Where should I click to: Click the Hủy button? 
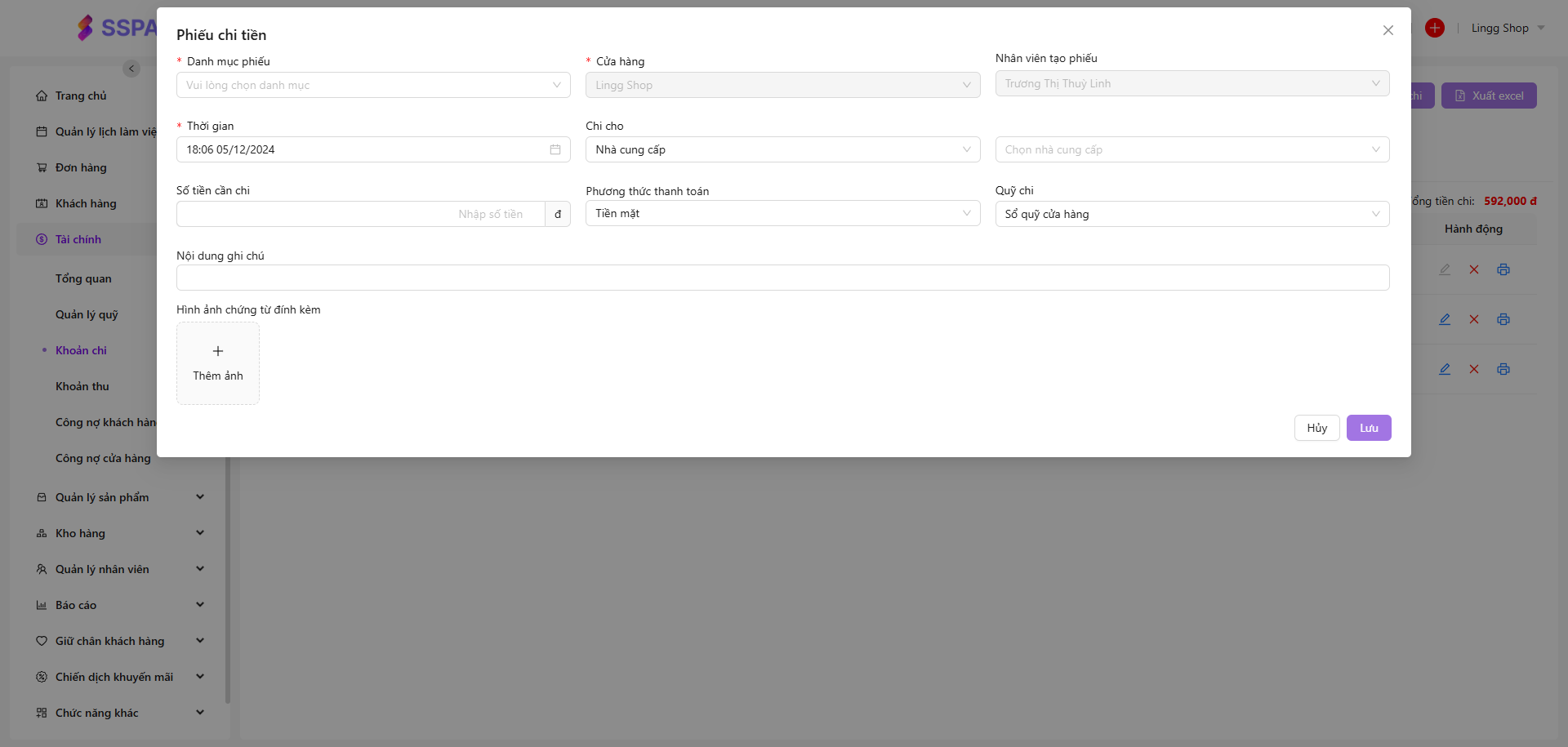[1316, 428]
